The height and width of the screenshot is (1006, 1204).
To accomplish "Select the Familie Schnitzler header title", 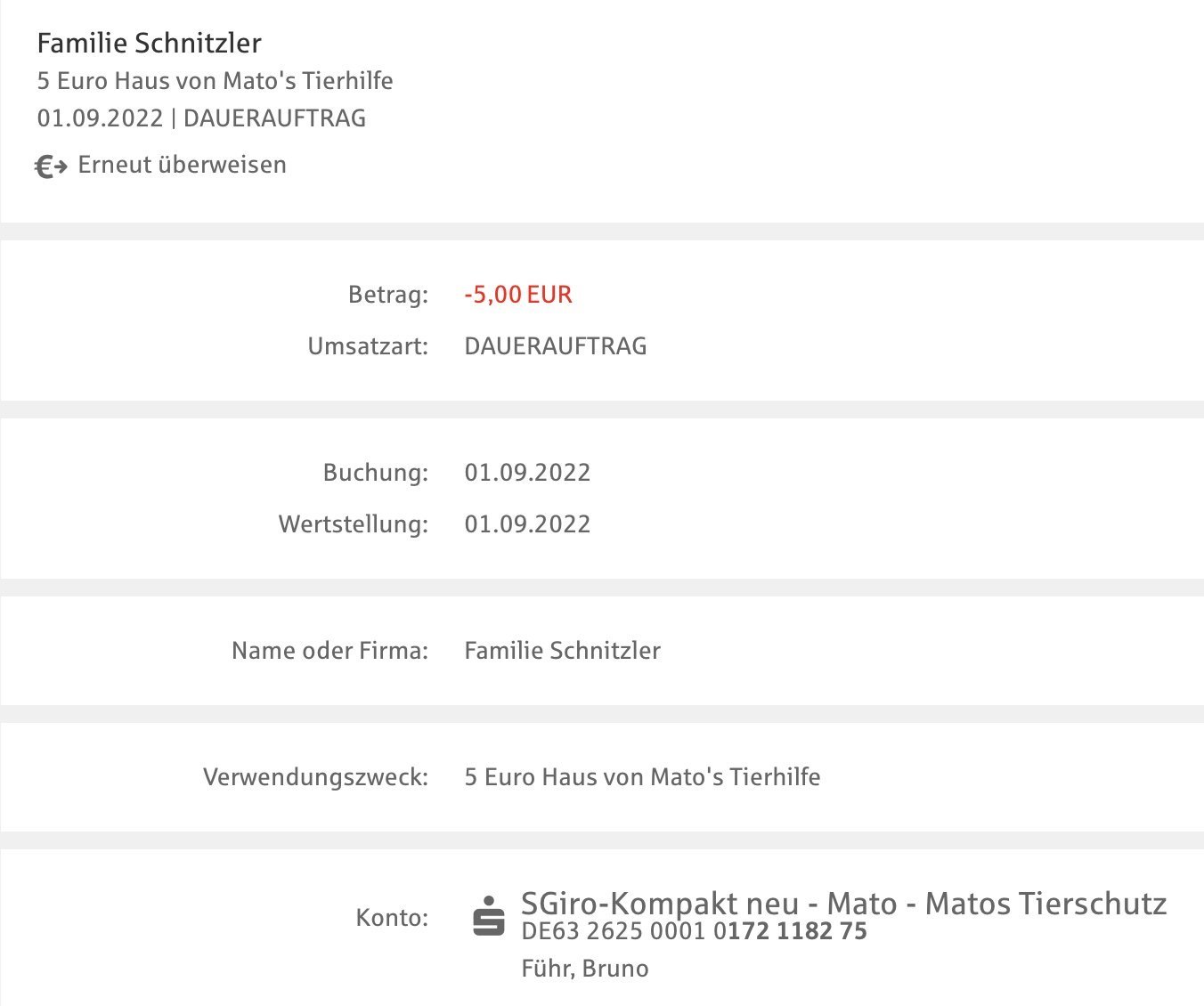I will pyautogui.click(x=150, y=43).
